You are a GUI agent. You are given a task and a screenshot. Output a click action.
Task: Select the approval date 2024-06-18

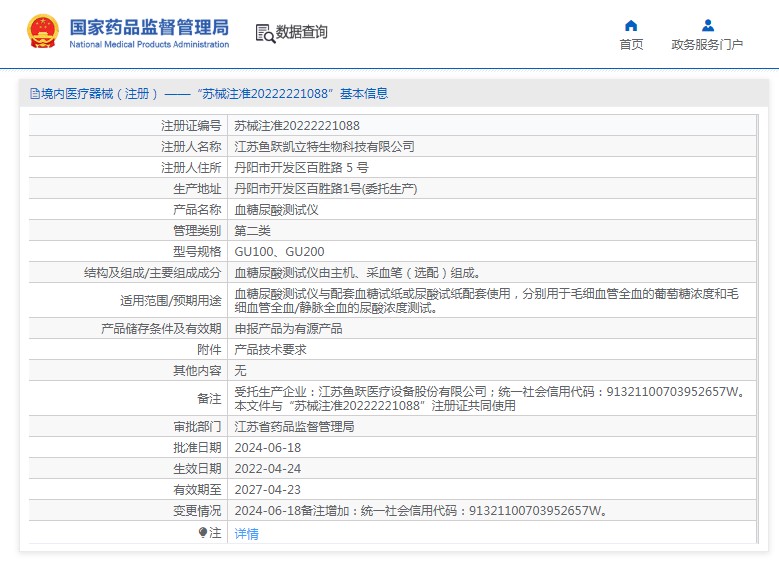coord(267,448)
